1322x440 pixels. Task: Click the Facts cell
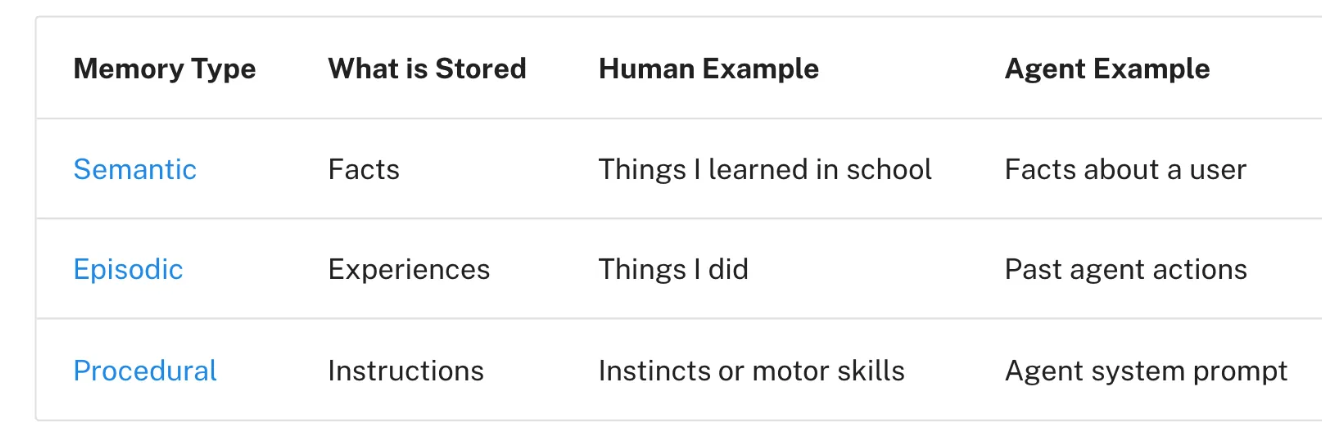pyautogui.click(x=364, y=169)
